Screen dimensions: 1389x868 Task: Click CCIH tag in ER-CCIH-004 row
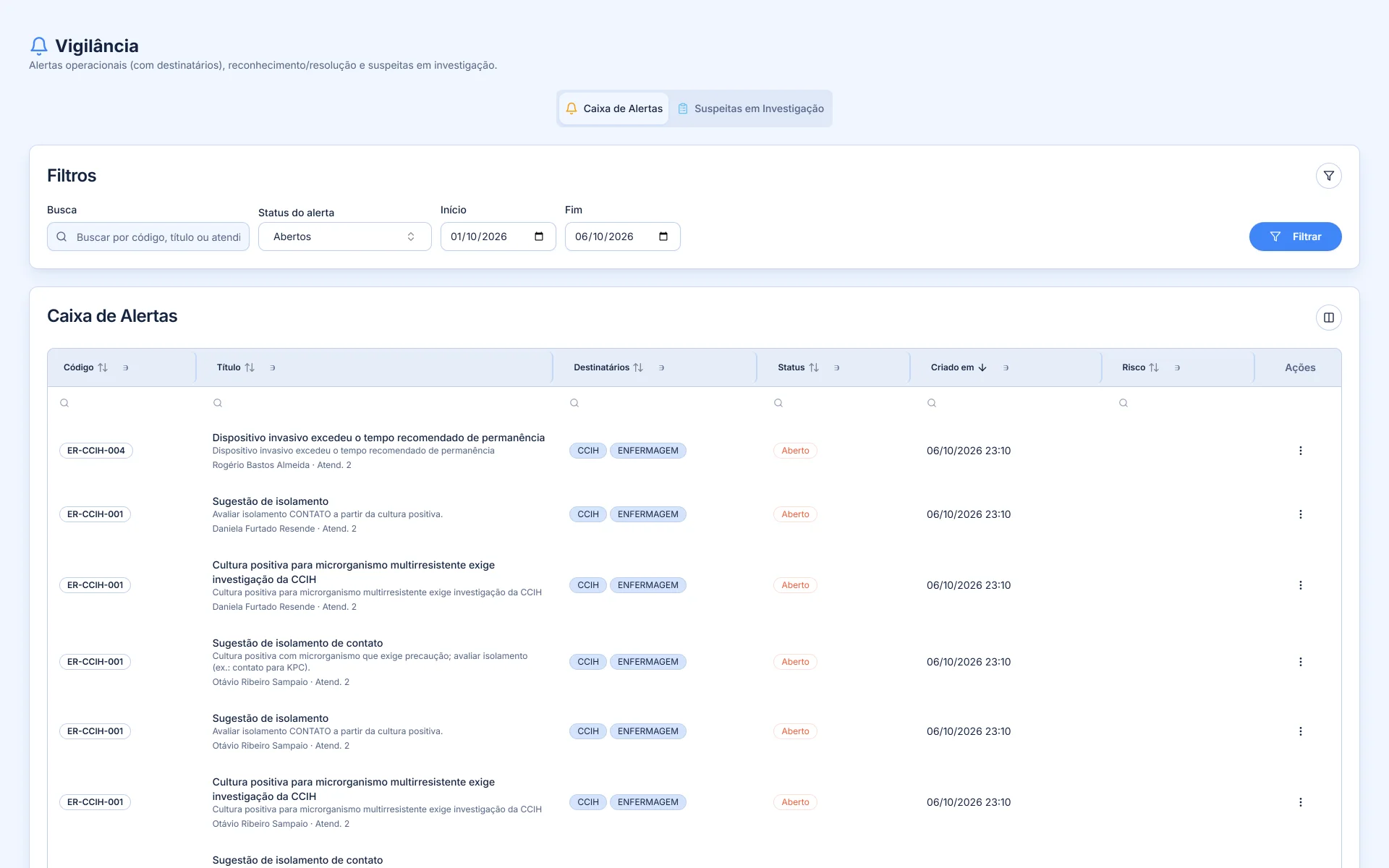click(587, 451)
